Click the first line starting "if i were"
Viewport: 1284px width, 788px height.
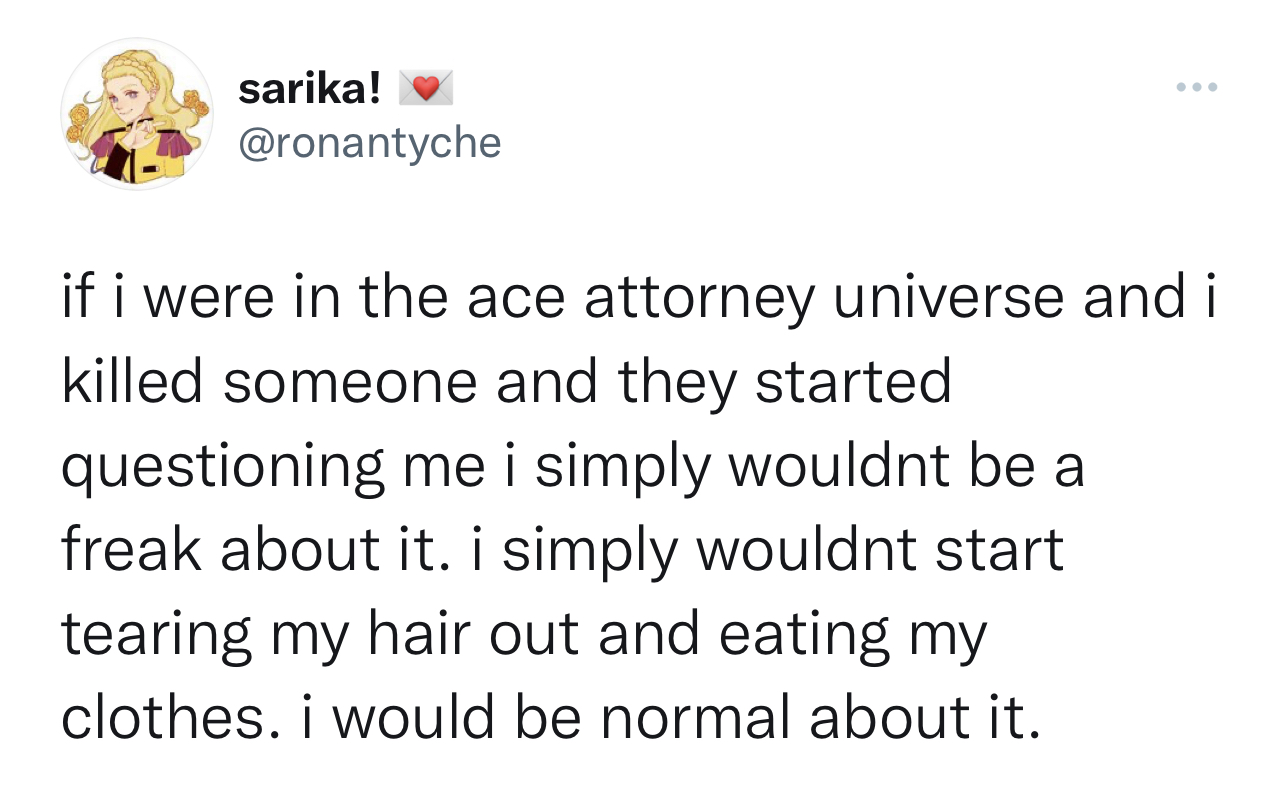(639, 300)
